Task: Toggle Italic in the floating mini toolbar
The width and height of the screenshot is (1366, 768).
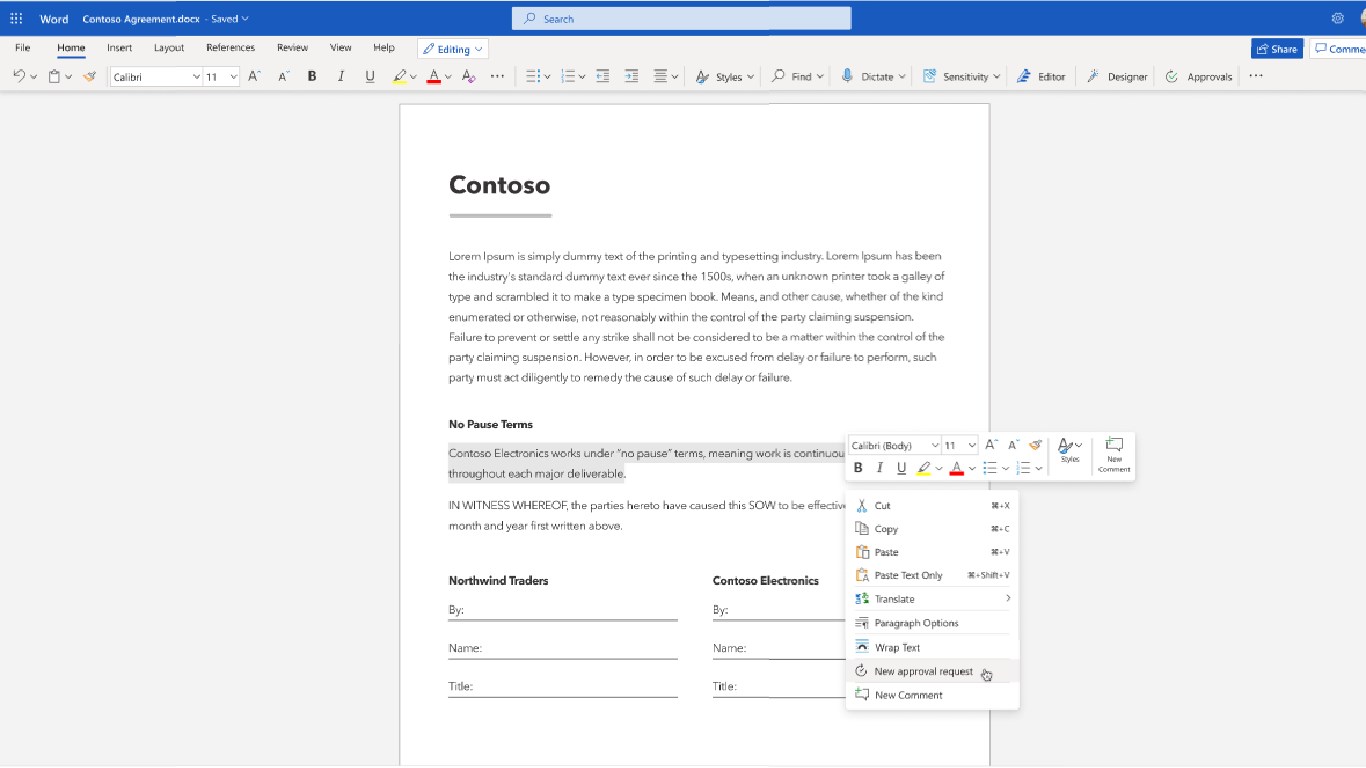Action: (x=880, y=468)
